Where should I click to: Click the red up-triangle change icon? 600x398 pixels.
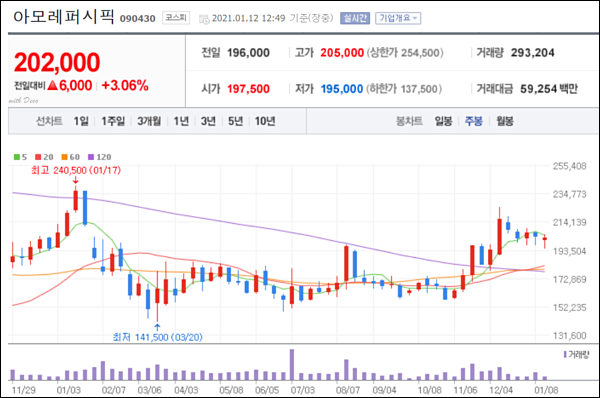point(53,85)
